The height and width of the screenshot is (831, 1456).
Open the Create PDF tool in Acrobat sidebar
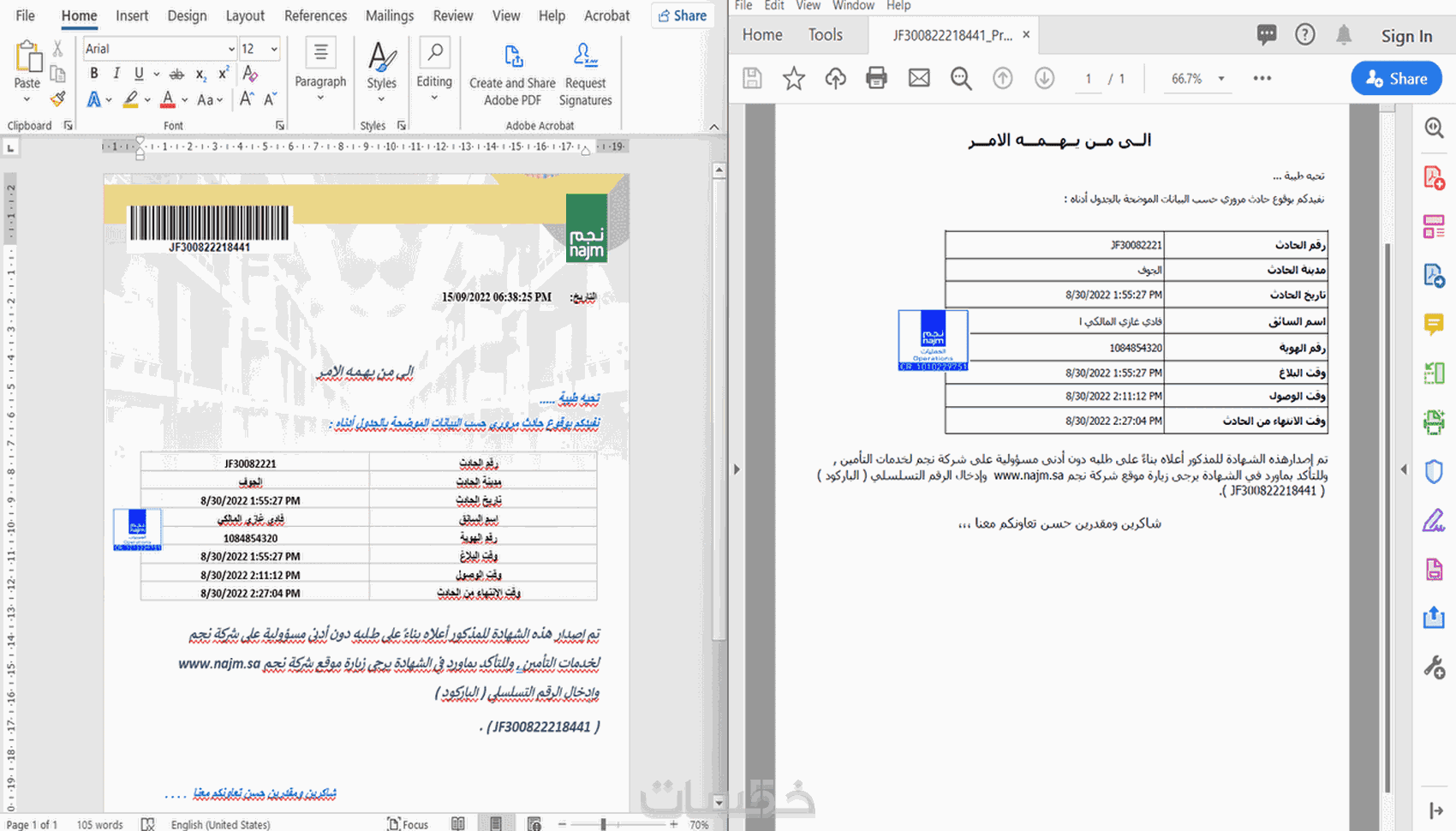click(x=1434, y=178)
